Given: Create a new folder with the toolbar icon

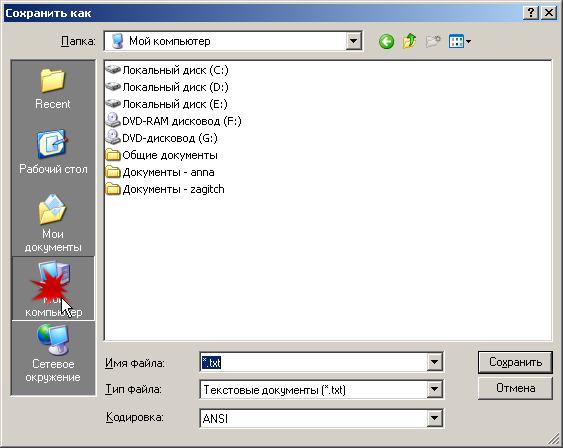Looking at the screenshot, I should point(433,42).
